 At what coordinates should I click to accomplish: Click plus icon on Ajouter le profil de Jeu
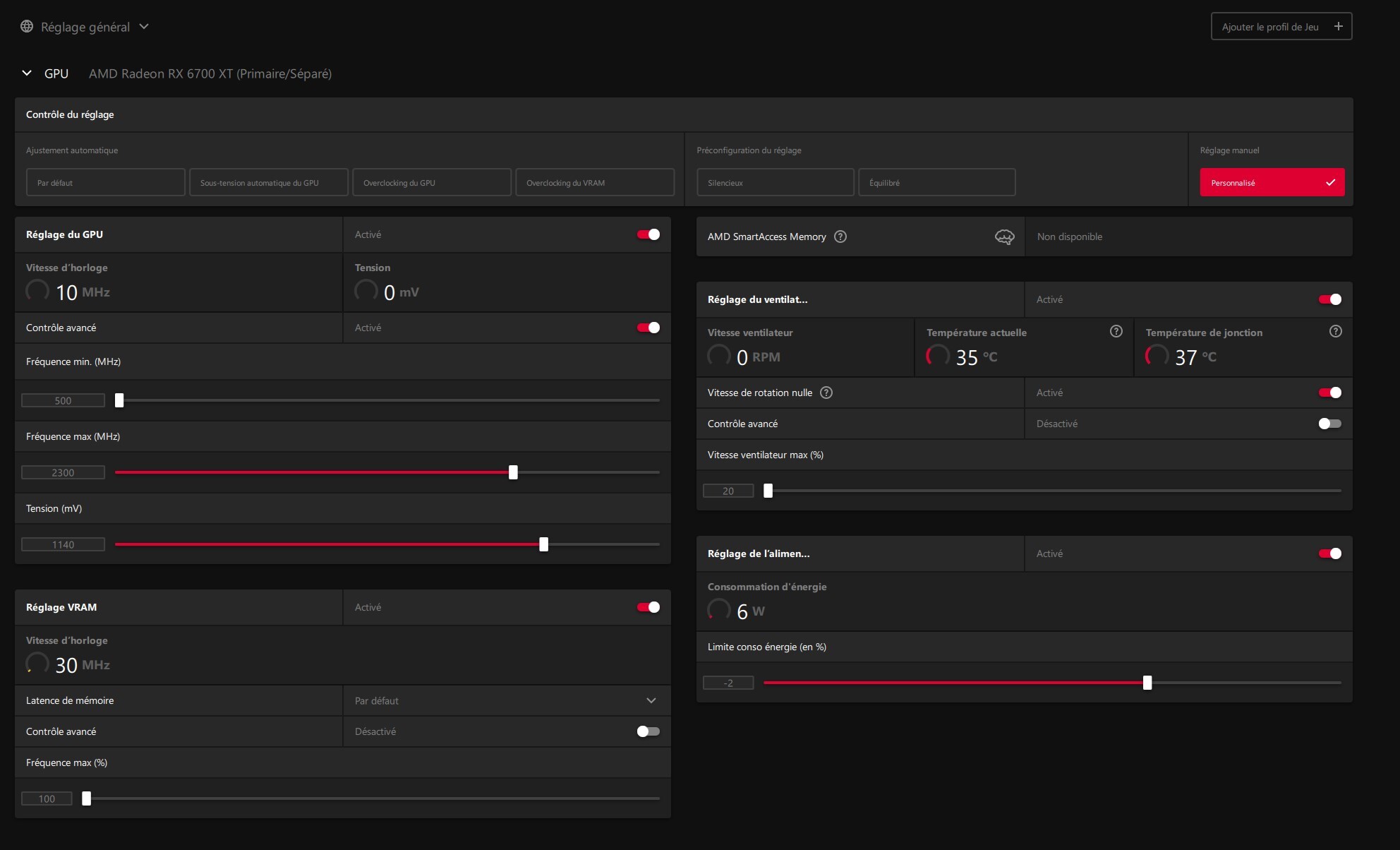coord(1338,27)
